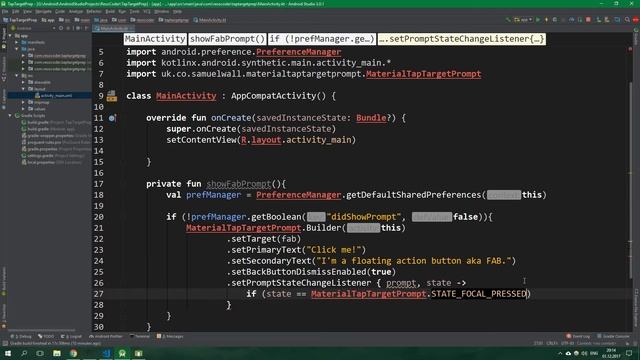The height and width of the screenshot is (360, 640).
Task: Collapse the Gradle Scripts node arrow
Action: [x=10, y=116]
